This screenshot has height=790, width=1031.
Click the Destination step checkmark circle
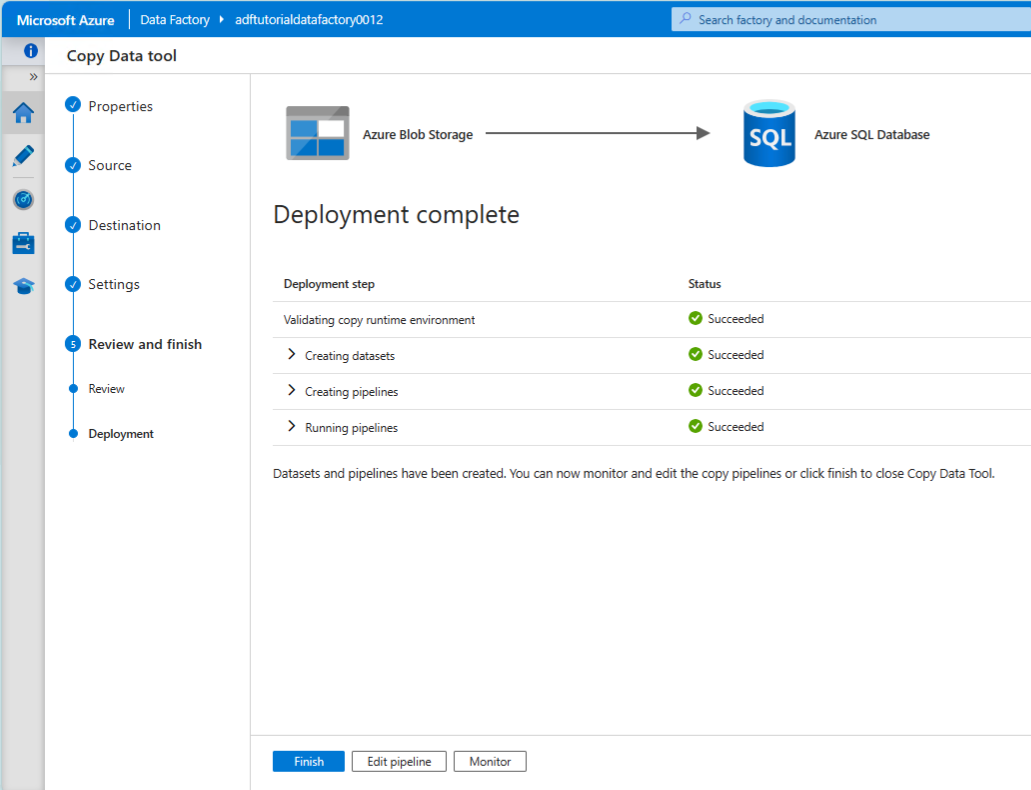(x=73, y=224)
